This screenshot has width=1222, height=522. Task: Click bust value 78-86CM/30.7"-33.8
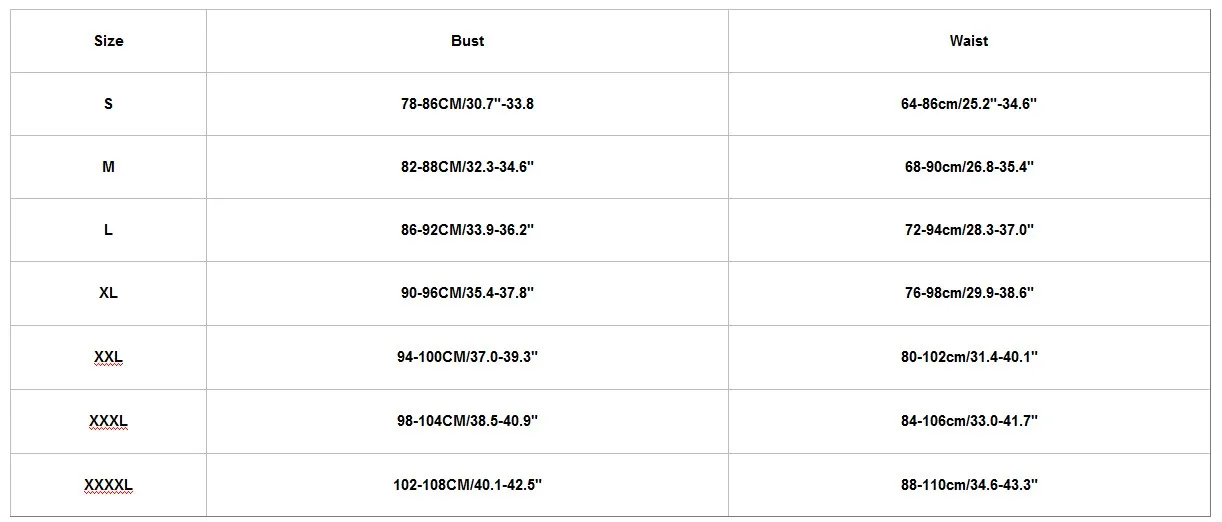467,104
